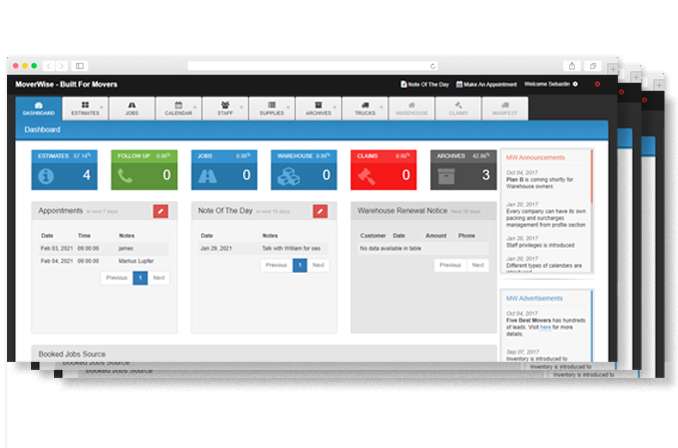Click the Archives box icon

(x=446, y=176)
